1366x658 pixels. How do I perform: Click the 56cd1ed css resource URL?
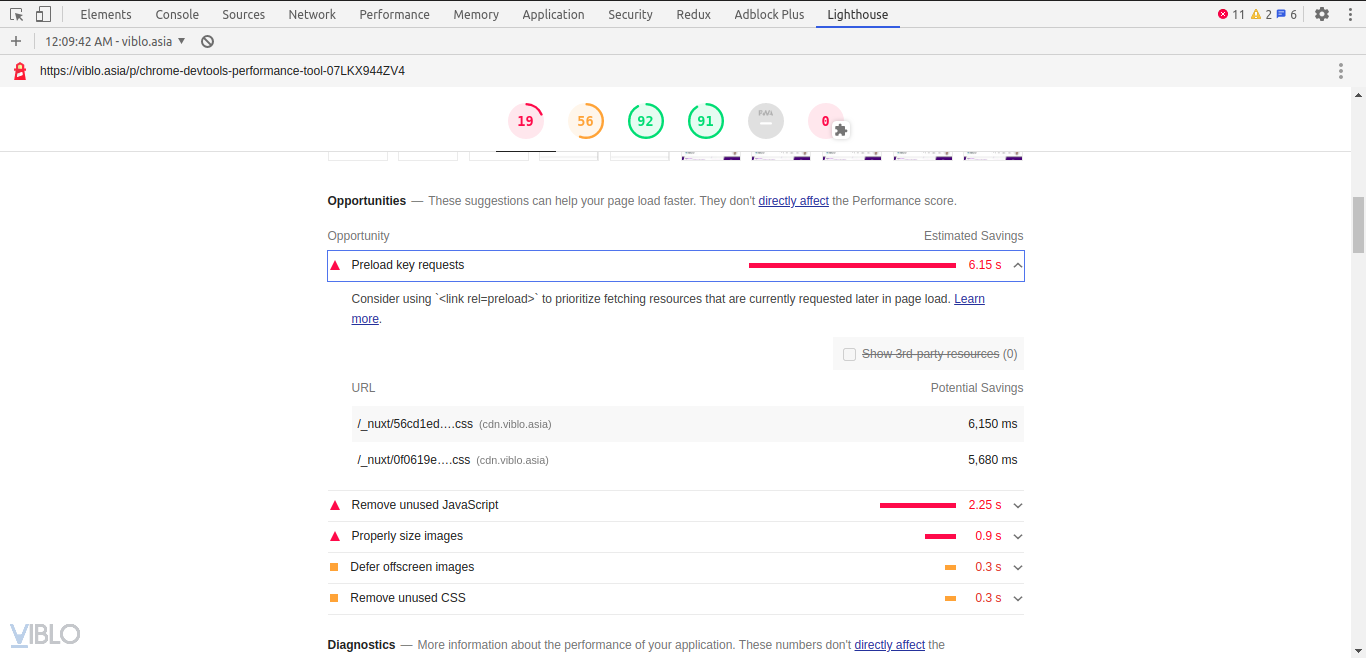point(415,424)
